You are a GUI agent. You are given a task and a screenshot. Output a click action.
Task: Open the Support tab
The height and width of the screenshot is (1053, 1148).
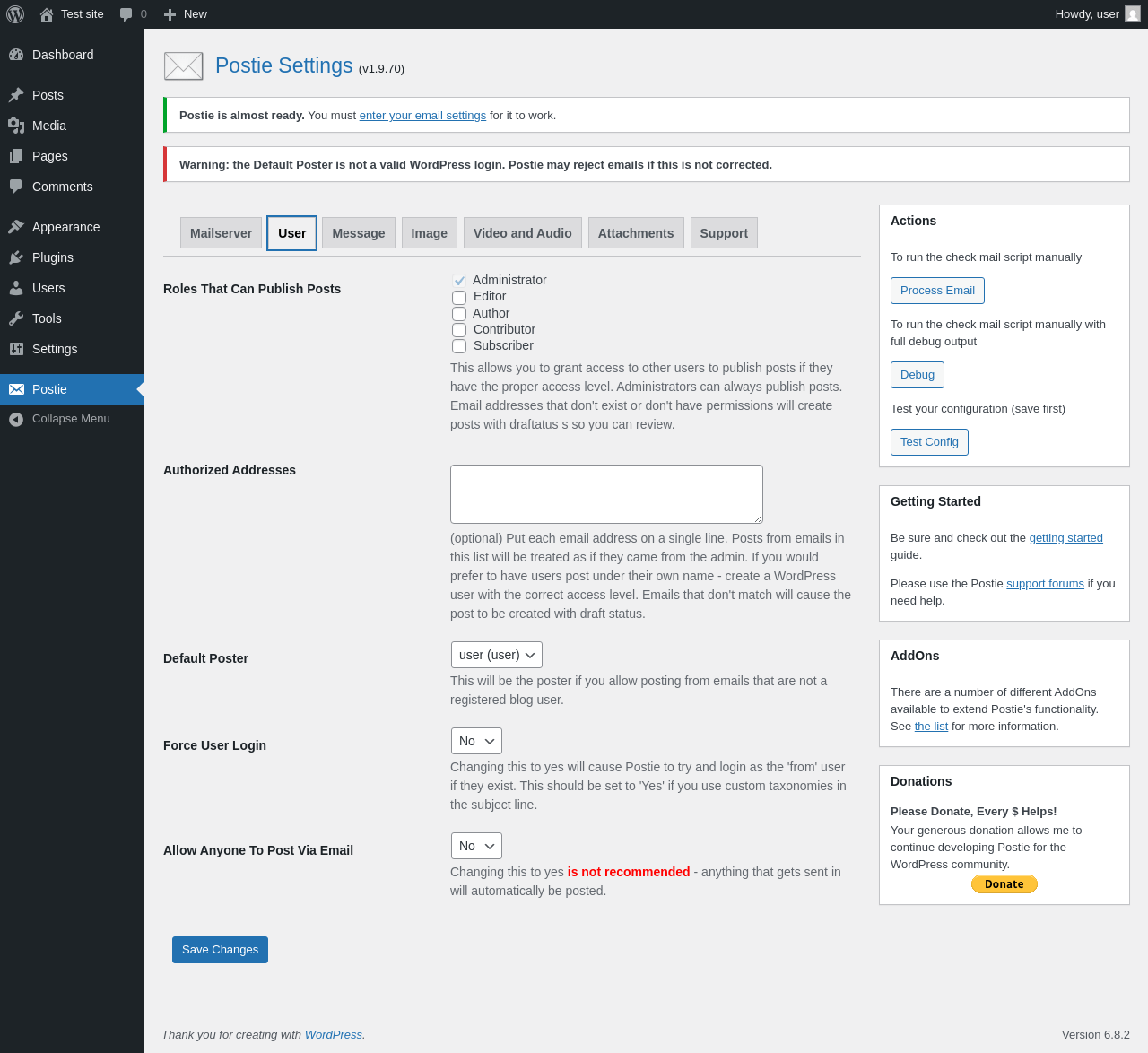[x=724, y=233]
